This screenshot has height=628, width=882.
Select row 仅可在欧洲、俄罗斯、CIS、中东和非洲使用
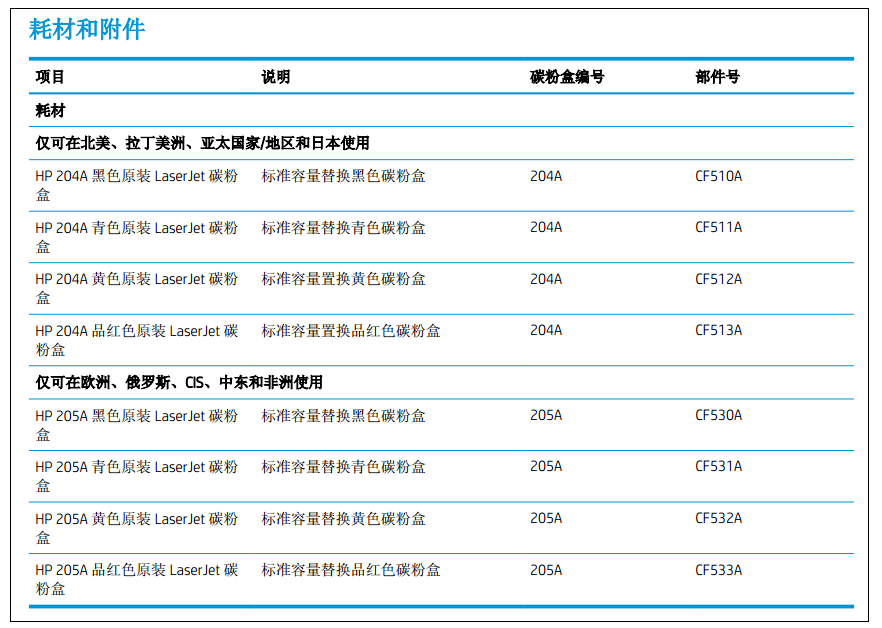coord(441,383)
